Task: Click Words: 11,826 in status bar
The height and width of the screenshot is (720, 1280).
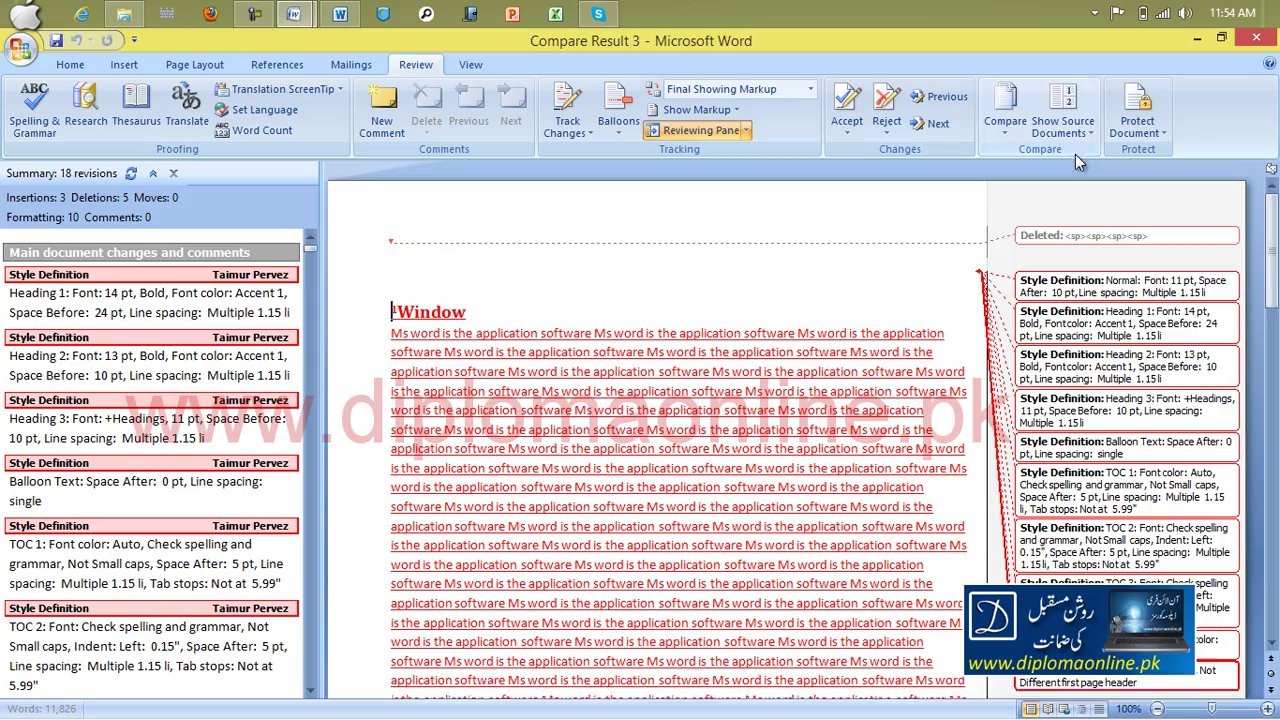Action: click(40, 709)
